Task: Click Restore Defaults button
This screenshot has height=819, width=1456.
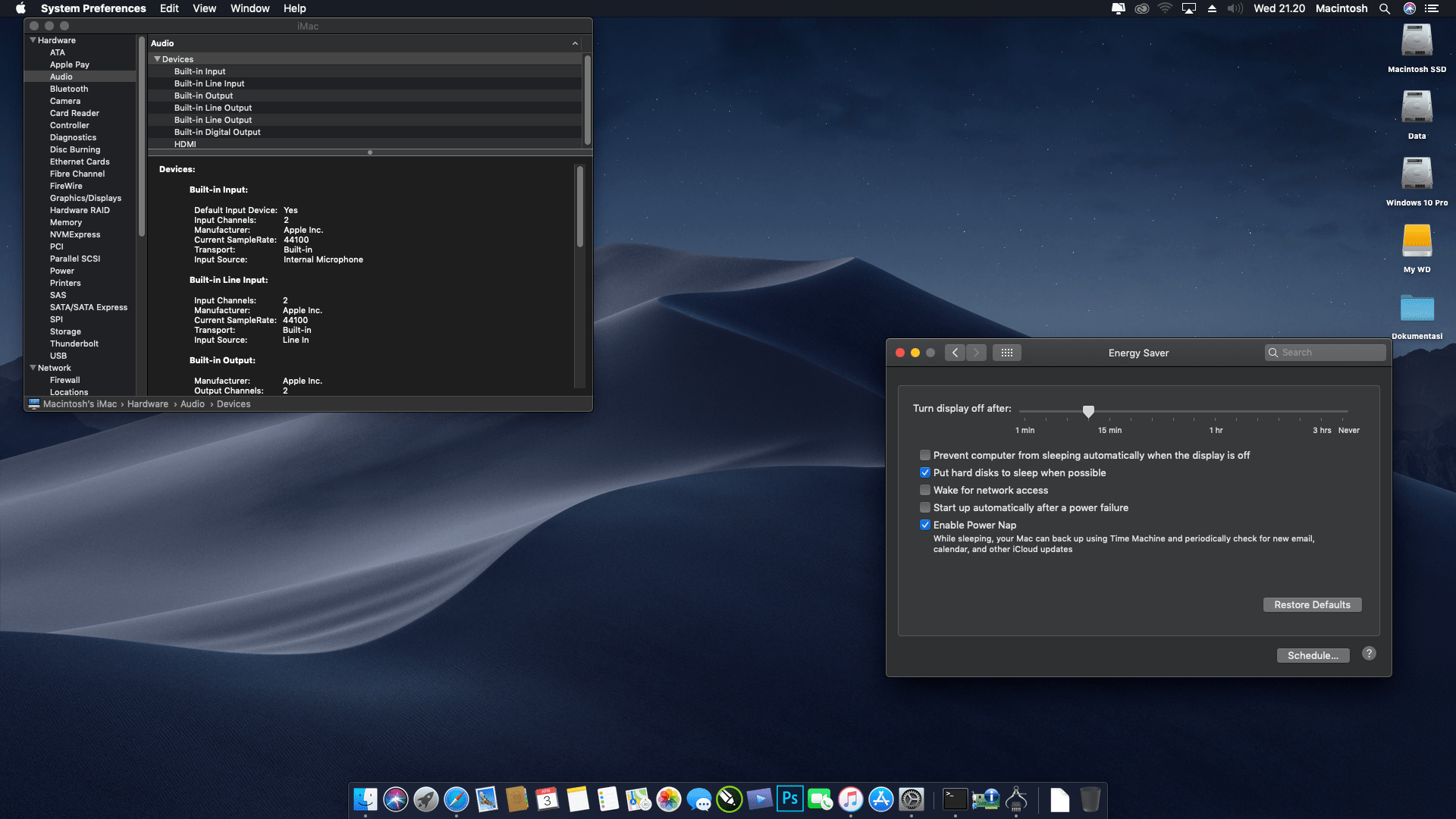Action: 1312,604
